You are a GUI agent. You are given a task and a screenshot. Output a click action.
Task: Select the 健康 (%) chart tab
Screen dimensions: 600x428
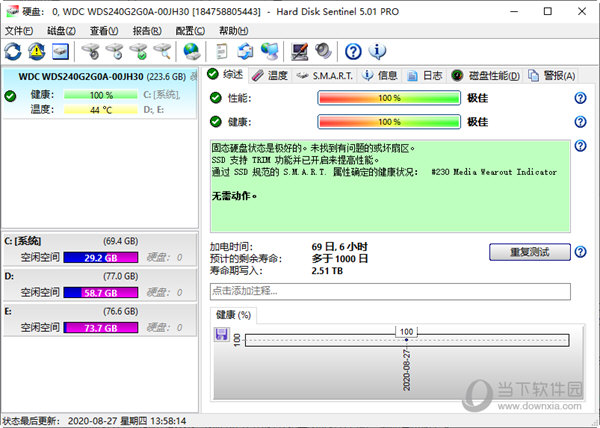(233, 315)
